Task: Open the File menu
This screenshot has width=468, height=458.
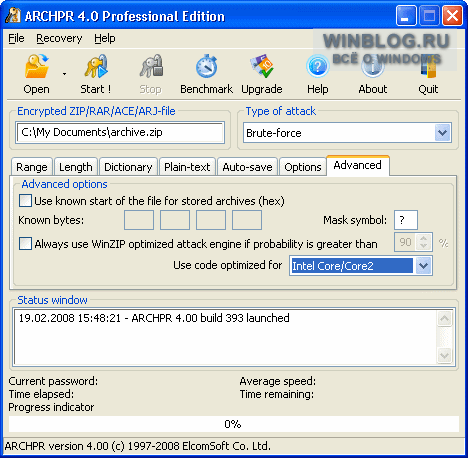Action: pyautogui.click(x=16, y=38)
